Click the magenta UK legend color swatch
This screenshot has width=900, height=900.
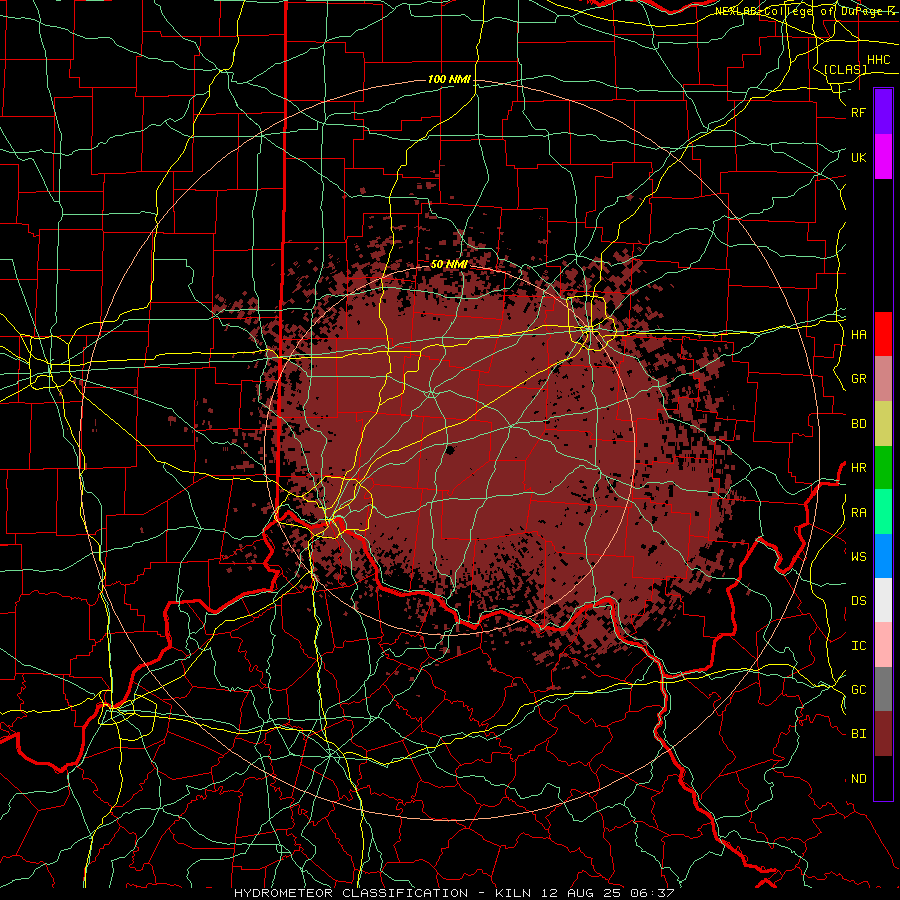(883, 157)
